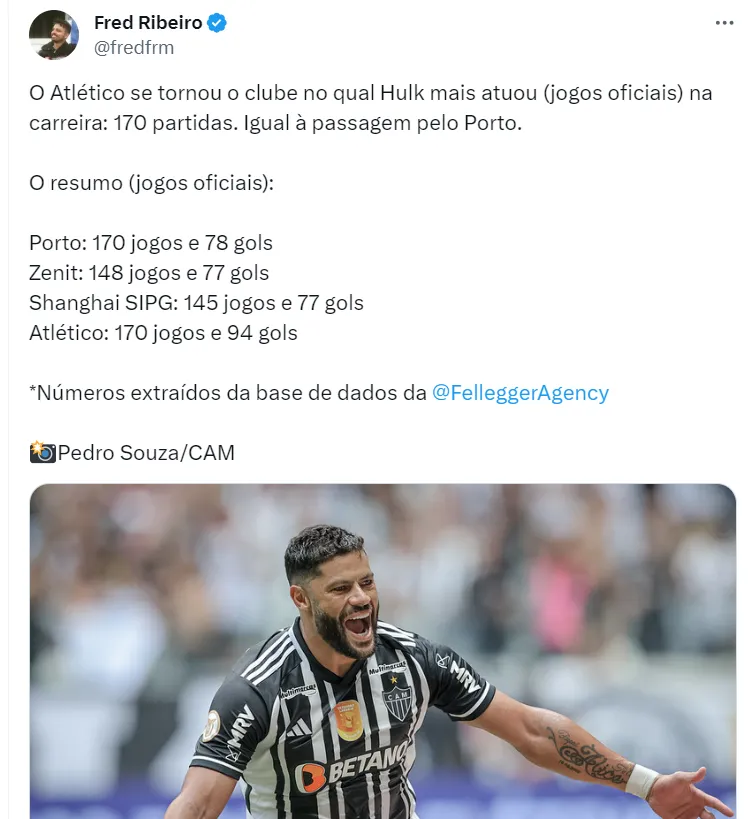This screenshot has width=754, height=819.
Task: Open the three-dot more options menu
Action: pos(724,23)
